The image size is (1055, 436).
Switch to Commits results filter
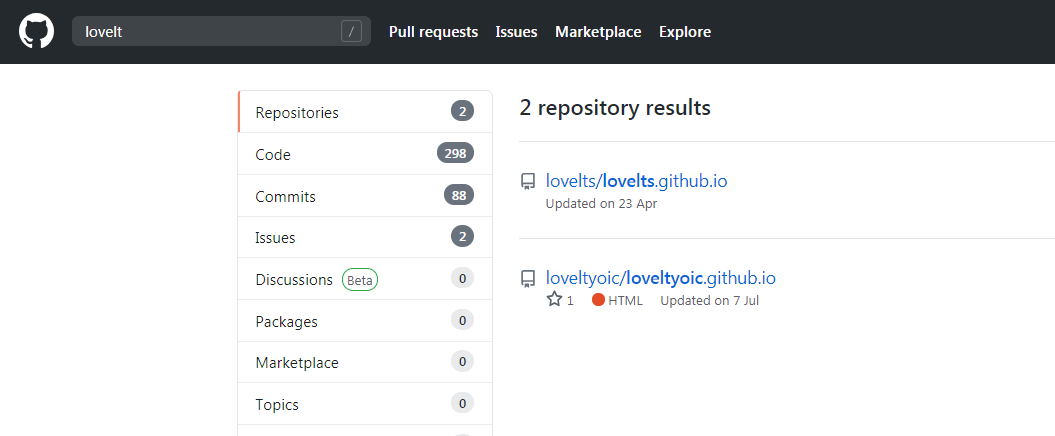[285, 197]
